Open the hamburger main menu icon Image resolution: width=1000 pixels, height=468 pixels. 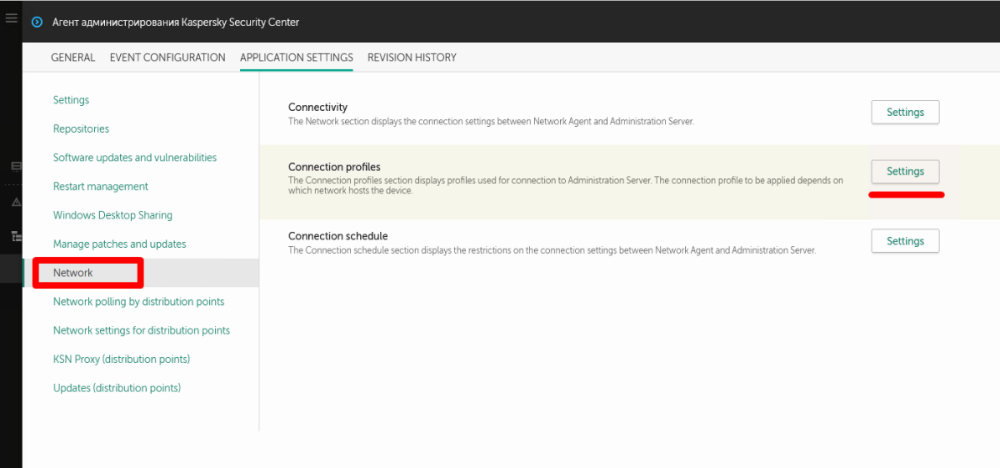pyautogui.click(x=11, y=18)
